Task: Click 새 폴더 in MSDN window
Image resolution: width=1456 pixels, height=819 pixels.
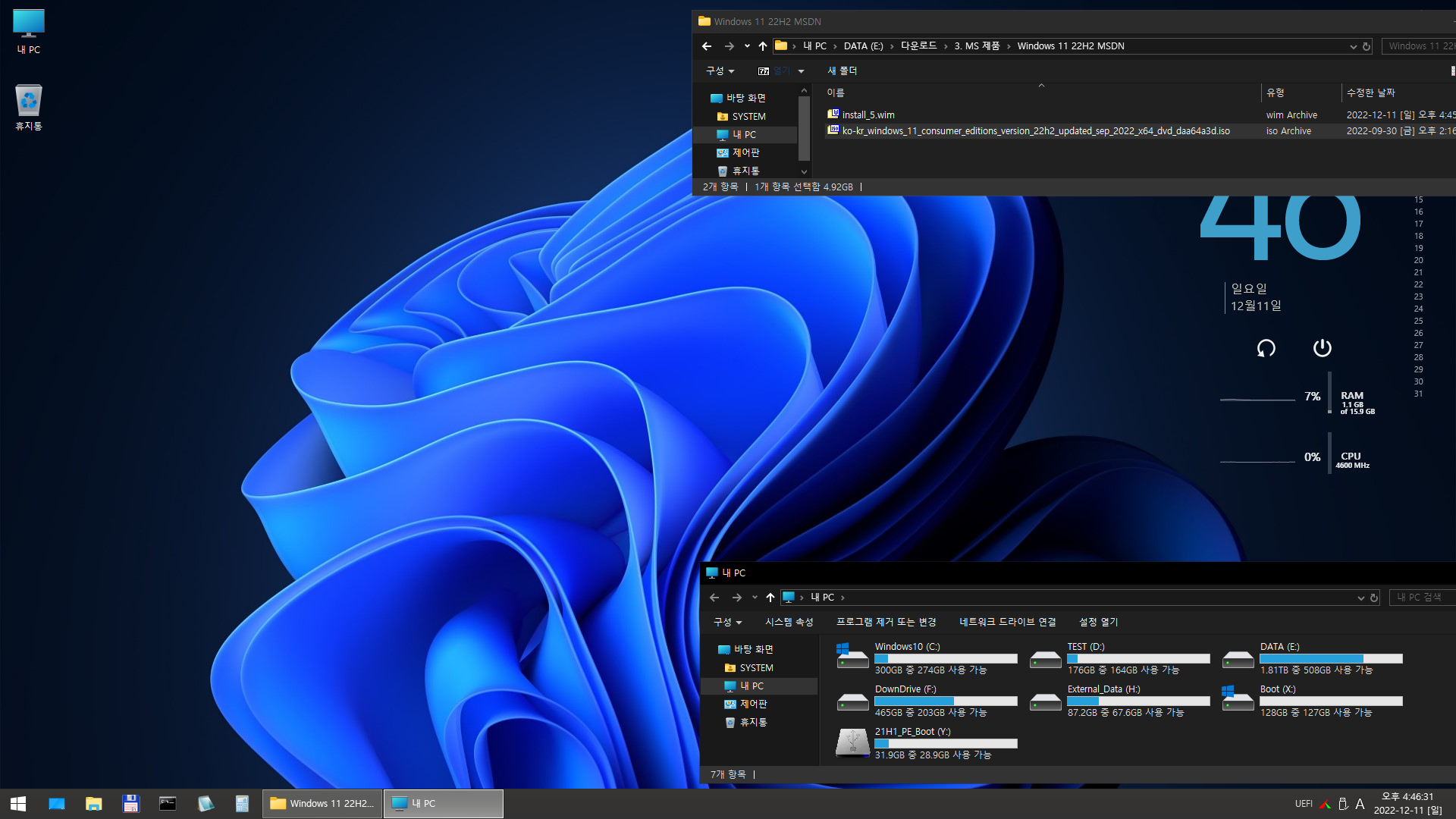Action: [x=842, y=71]
